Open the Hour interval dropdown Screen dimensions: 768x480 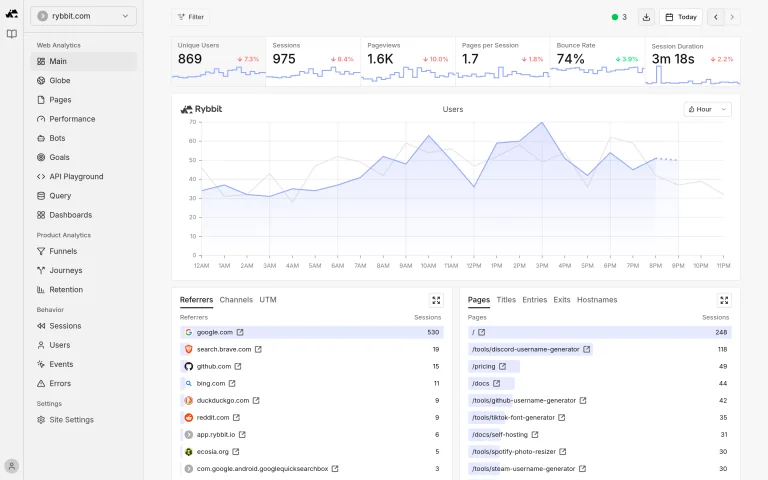(707, 109)
